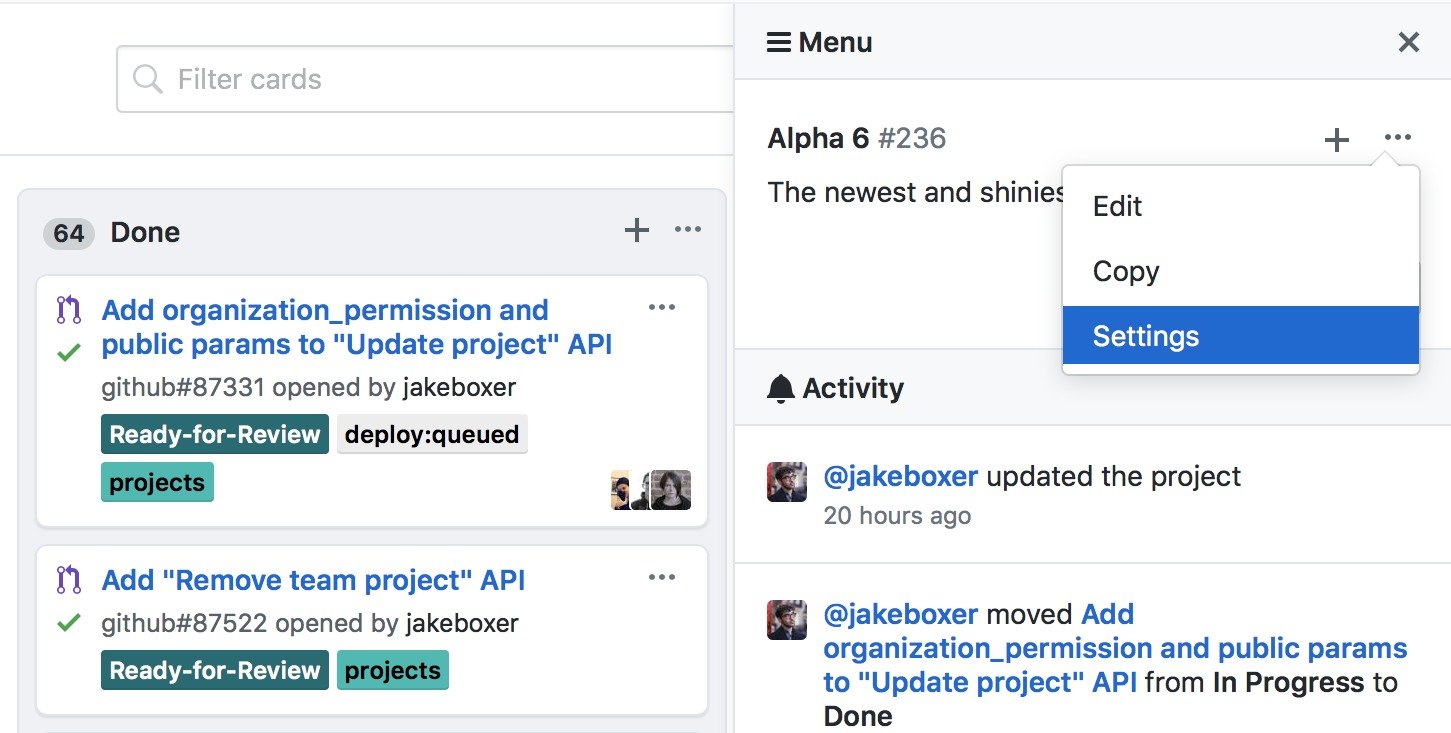Click the 64 card counter badge

(69, 233)
